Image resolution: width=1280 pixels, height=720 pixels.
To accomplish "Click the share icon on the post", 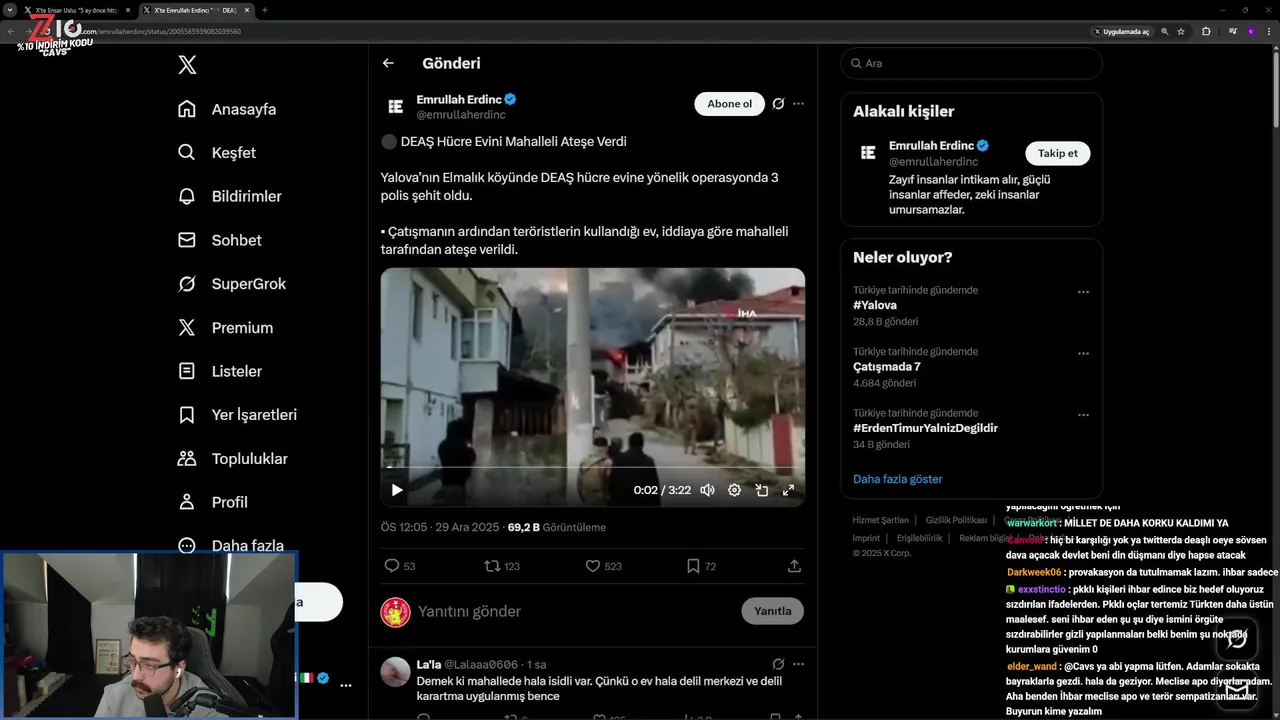I will [x=794, y=566].
